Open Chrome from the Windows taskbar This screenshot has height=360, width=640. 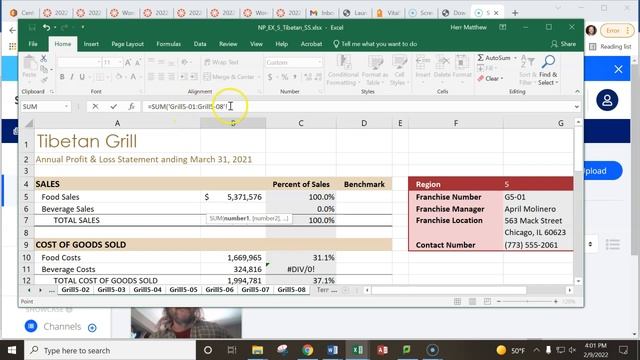pos(308,350)
